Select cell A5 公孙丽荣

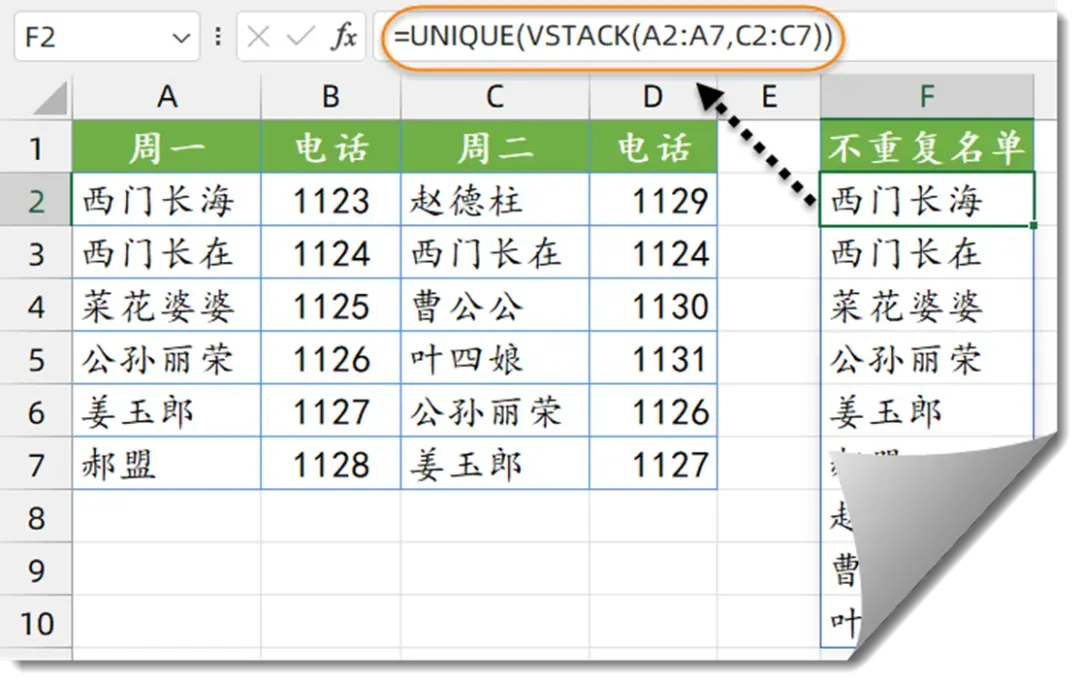click(x=167, y=359)
